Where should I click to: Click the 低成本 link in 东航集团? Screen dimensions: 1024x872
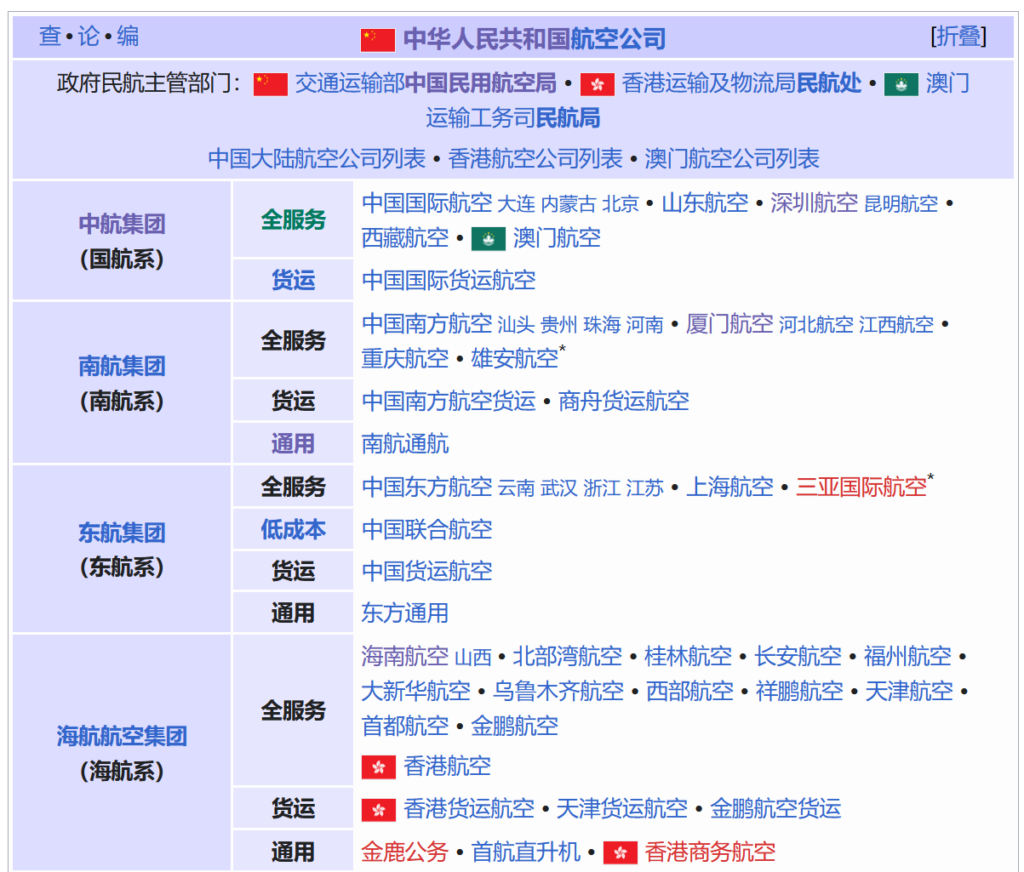coord(293,529)
